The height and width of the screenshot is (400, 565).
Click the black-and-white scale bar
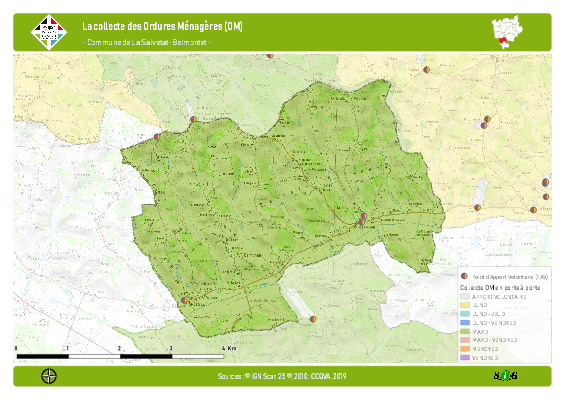120,356
